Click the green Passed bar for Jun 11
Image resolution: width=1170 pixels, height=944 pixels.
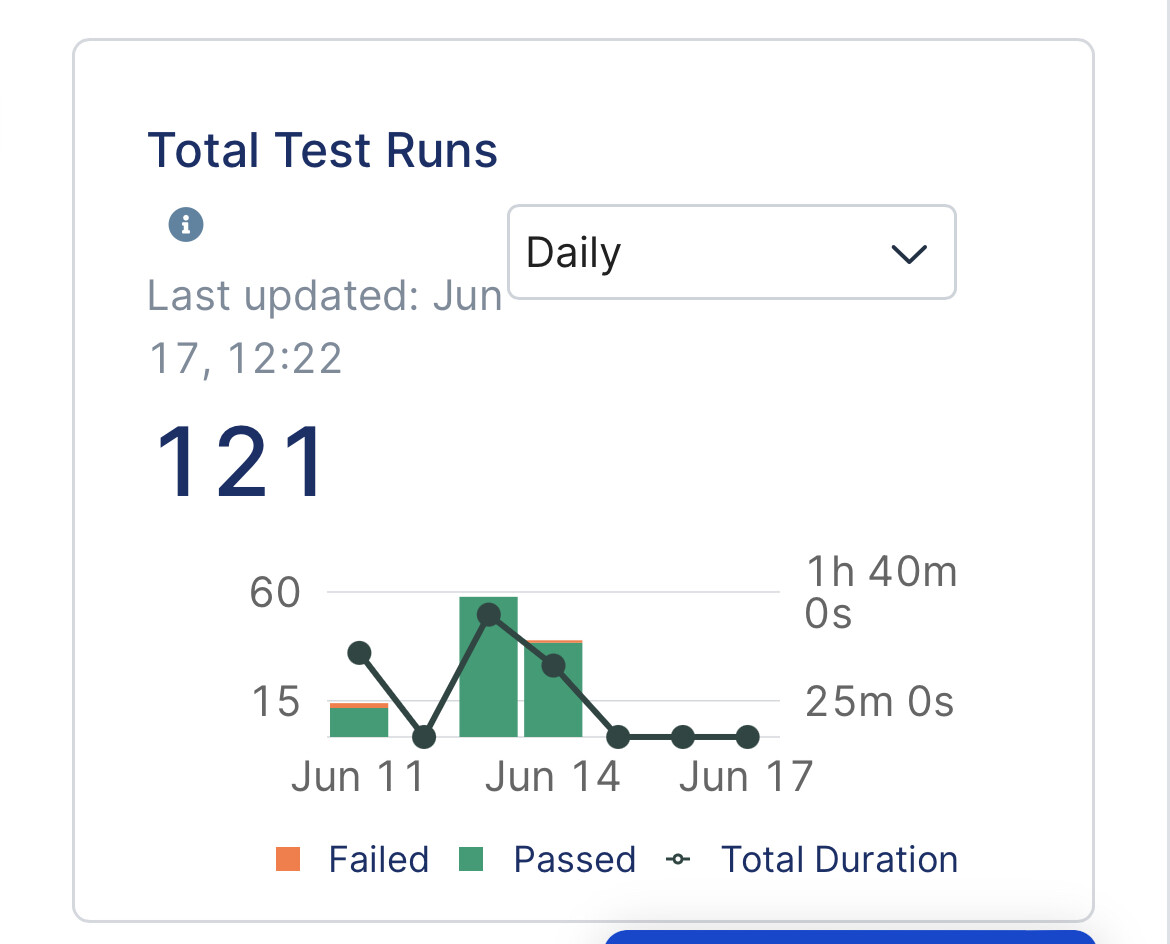coord(359,721)
